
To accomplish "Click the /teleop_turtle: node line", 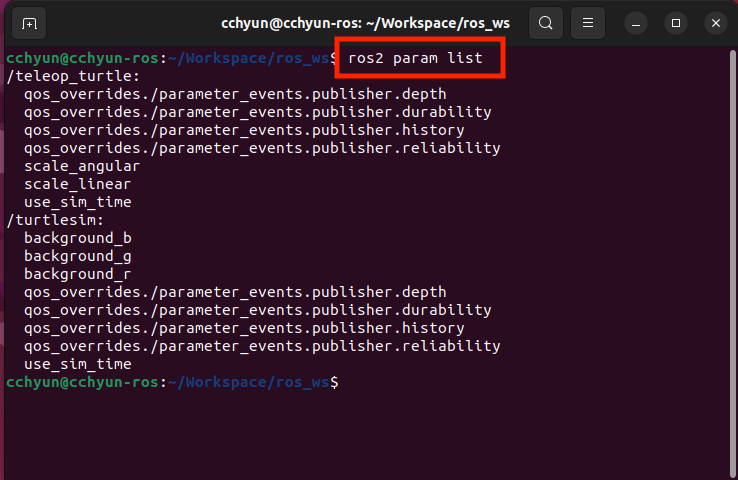I will pyautogui.click(x=73, y=76).
